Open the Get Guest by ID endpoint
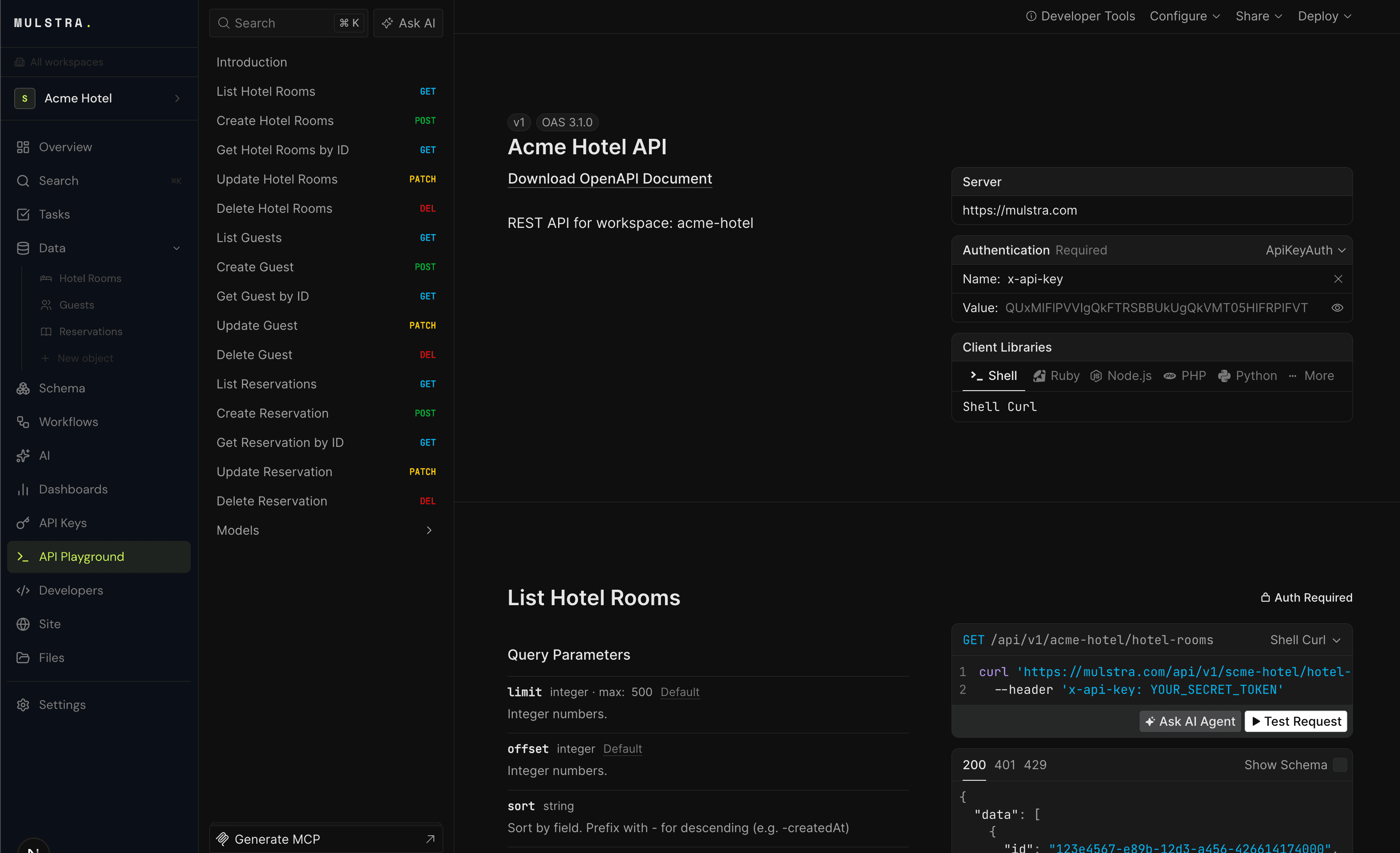 click(326, 297)
